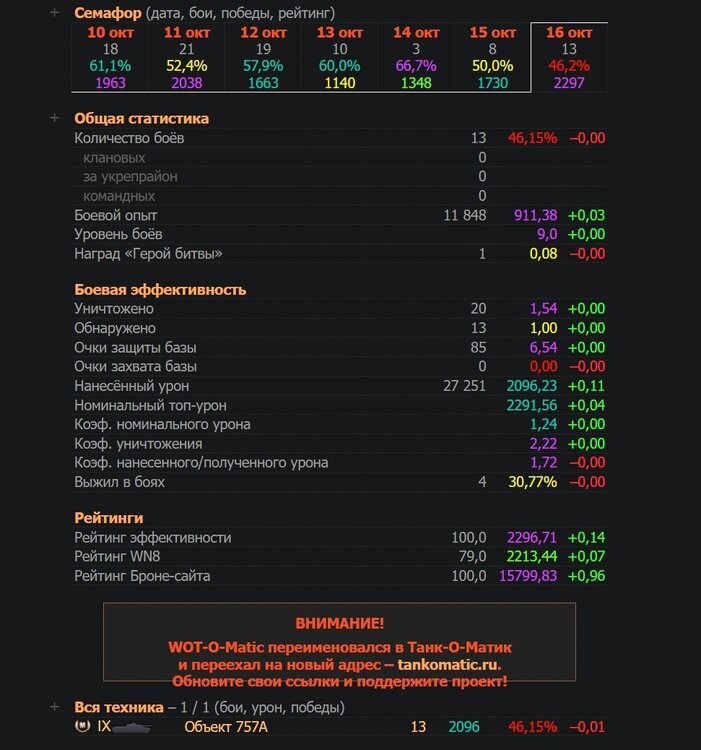Click the Уровень боёв row label

point(118,234)
